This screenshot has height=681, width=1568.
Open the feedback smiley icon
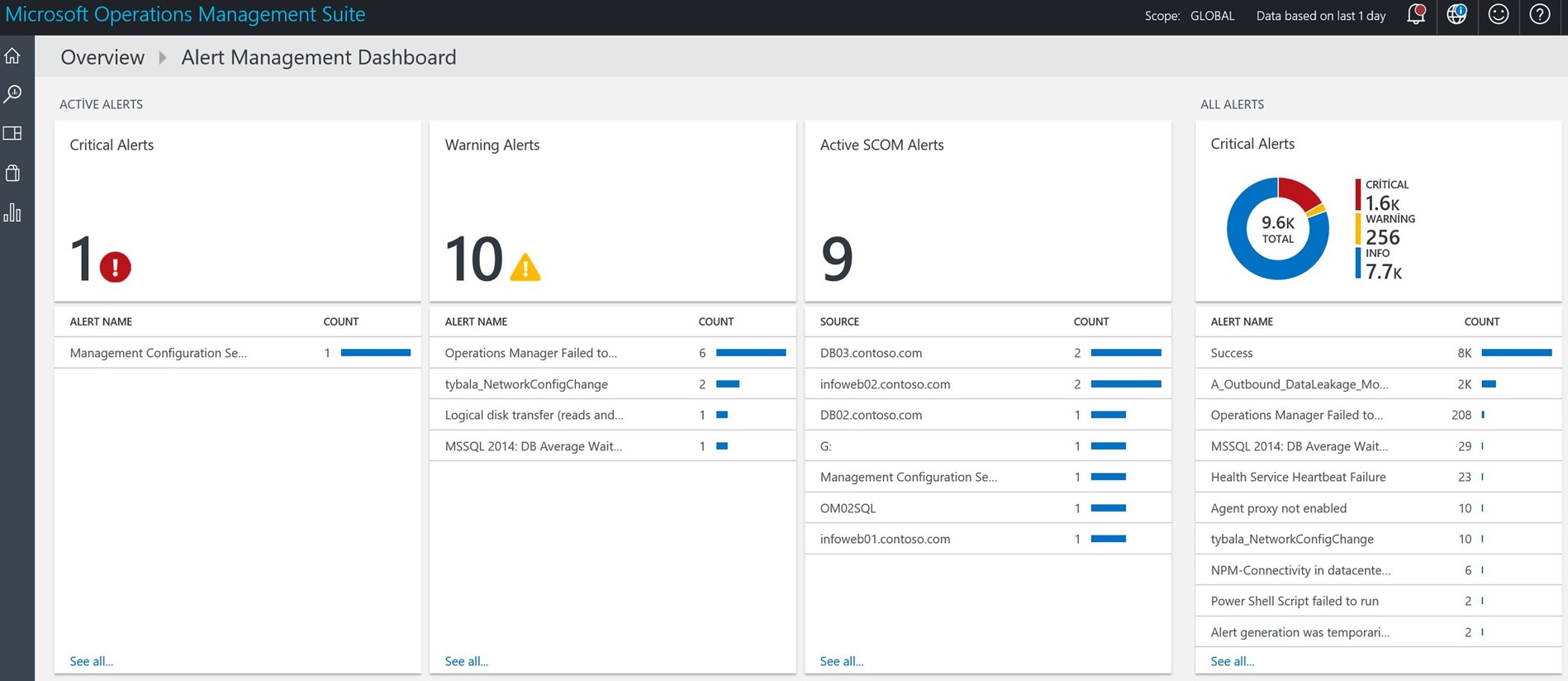point(1499,15)
